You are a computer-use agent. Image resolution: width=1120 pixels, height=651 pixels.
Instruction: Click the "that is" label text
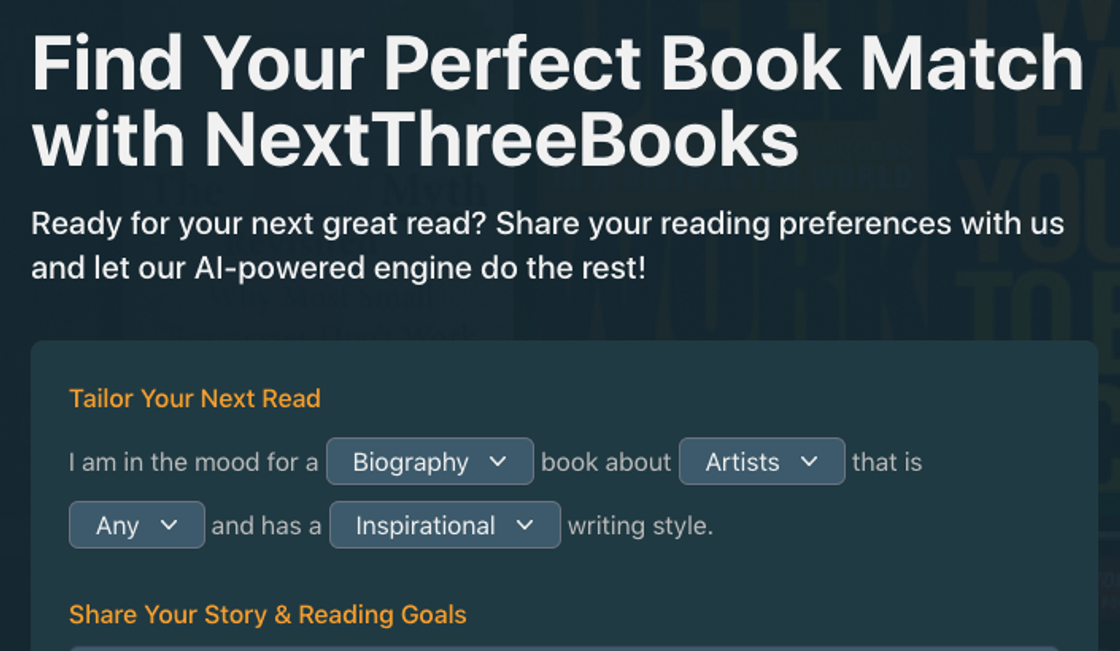tap(887, 462)
